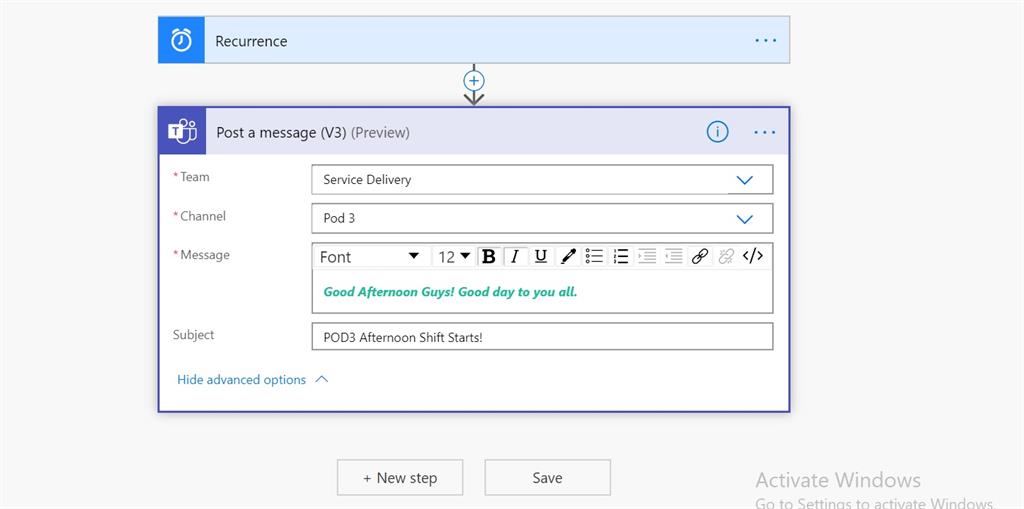Expand the Channel dropdown chevron
The width and height of the screenshot is (1024, 509).
pos(744,219)
